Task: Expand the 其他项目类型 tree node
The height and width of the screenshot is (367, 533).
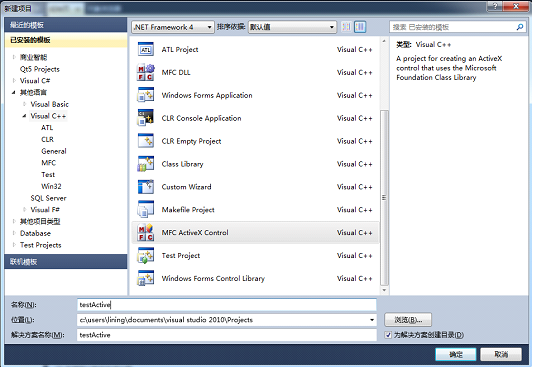Action: click(14, 221)
